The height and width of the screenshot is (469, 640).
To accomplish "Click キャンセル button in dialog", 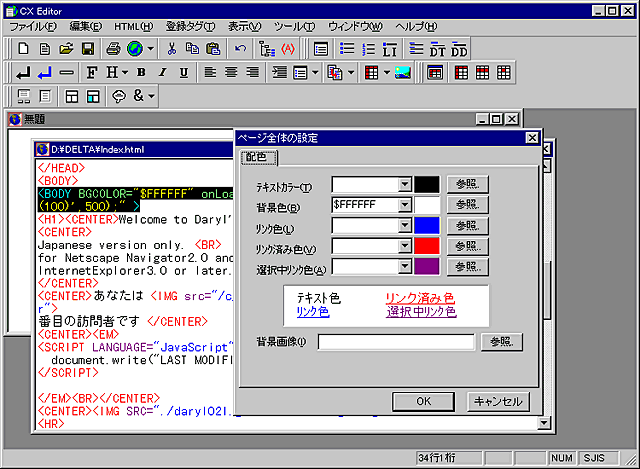I will pyautogui.click(x=498, y=402).
